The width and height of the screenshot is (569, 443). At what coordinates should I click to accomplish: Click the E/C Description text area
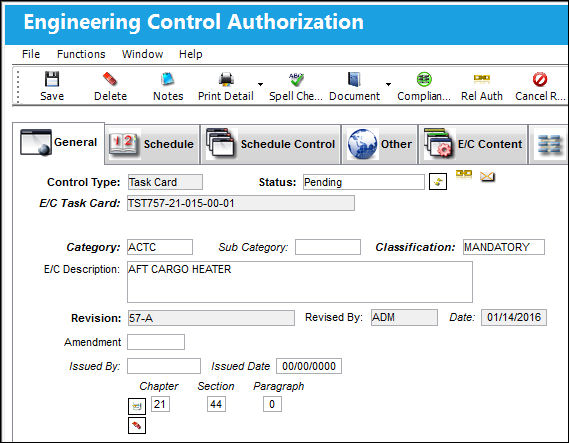pos(300,282)
